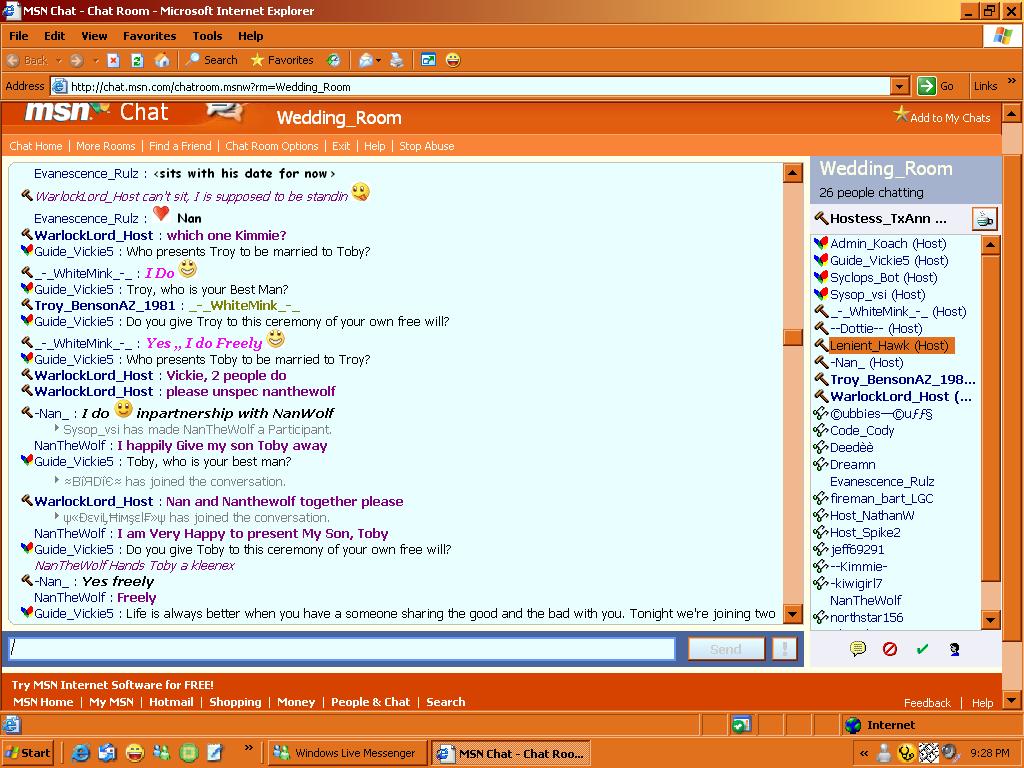Click the Go button next to address
The width and height of the screenshot is (1024, 768).
tap(935, 86)
